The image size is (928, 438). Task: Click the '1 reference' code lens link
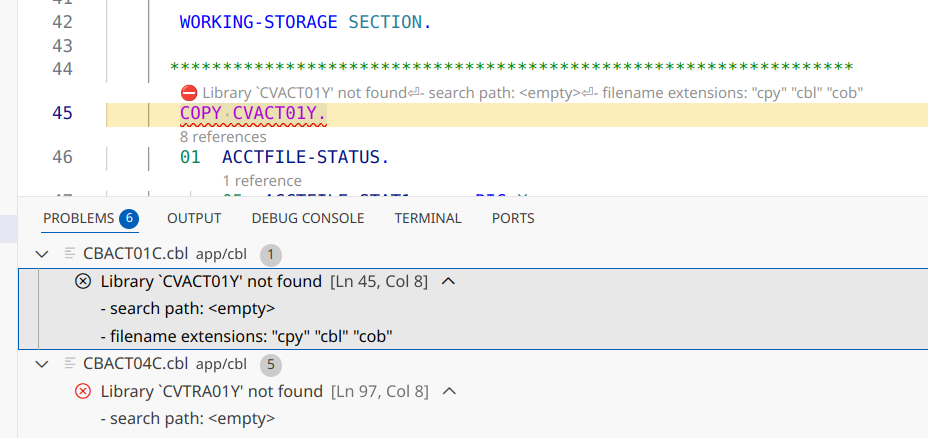tap(262, 181)
